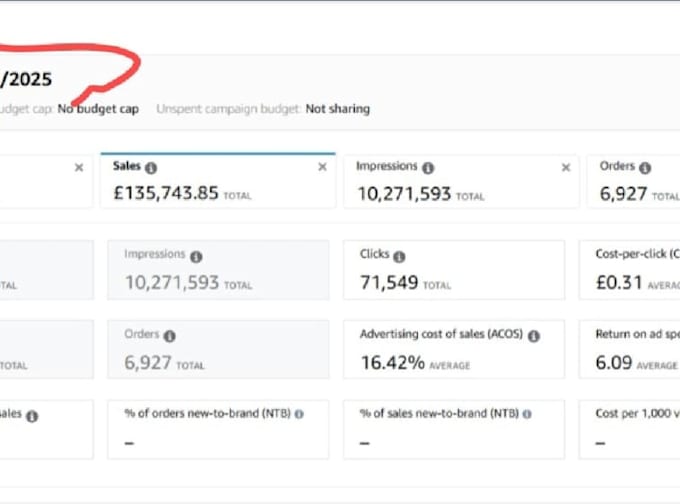Viewport: 680px width, 504px height.
Task: Select the Sales metric card
Action: pyautogui.click(x=218, y=181)
